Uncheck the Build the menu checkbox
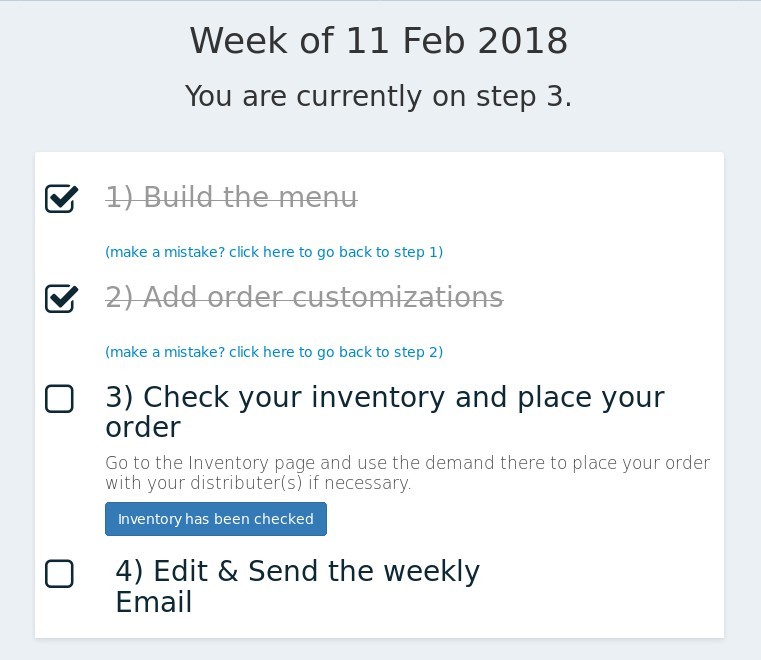Viewport: 761px width, 660px height. (x=61, y=198)
